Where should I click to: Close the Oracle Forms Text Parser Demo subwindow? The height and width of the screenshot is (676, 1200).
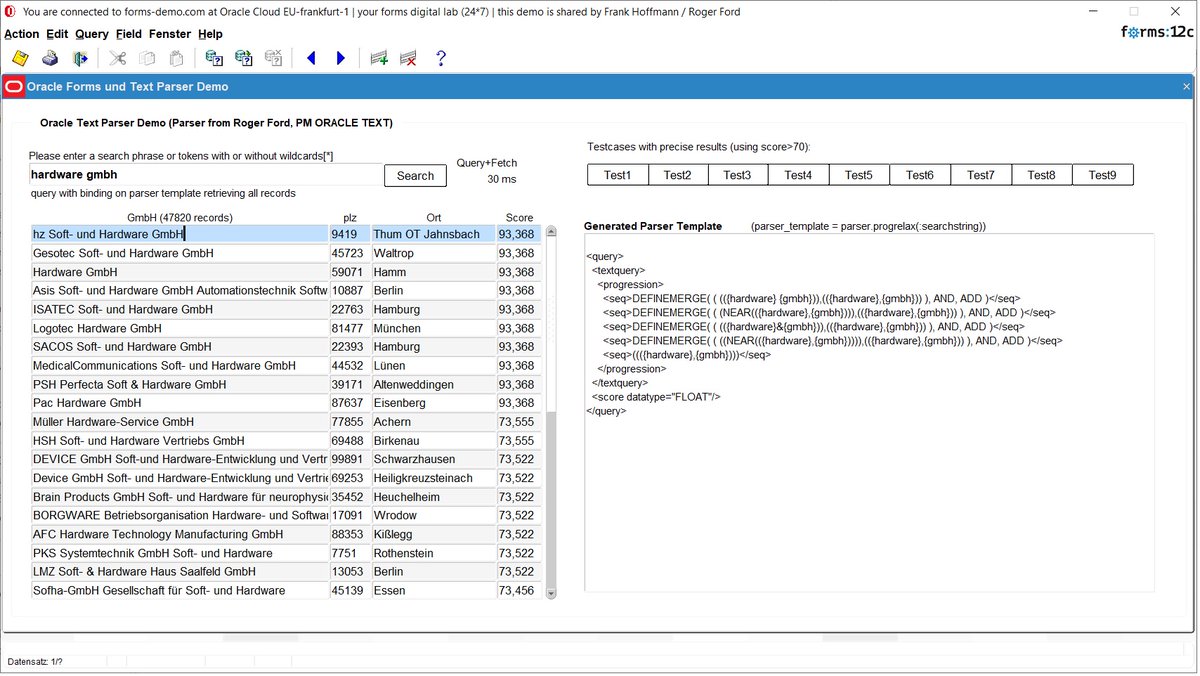[x=1187, y=87]
